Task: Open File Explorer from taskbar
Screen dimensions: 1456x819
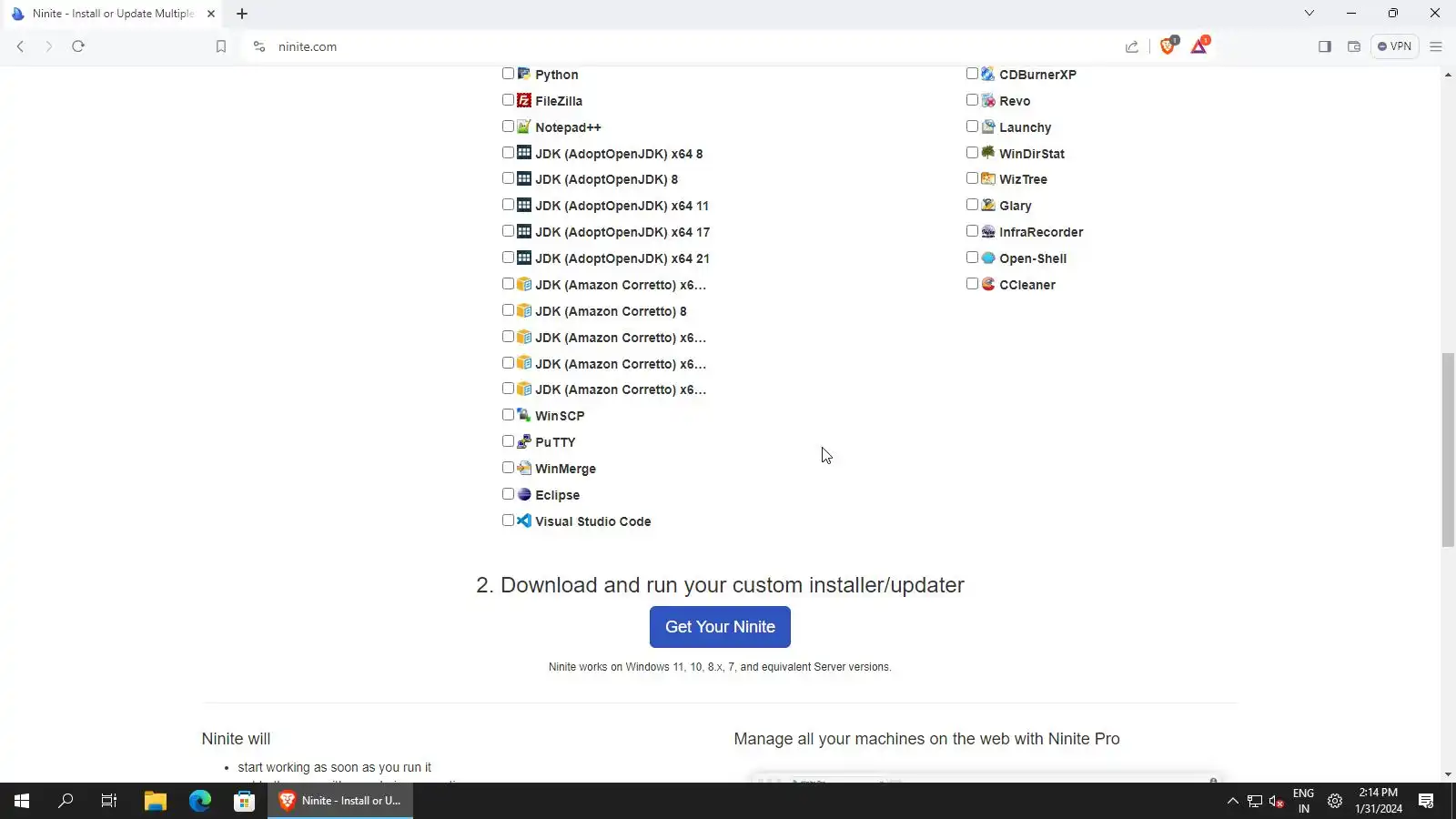Action: (x=155, y=801)
